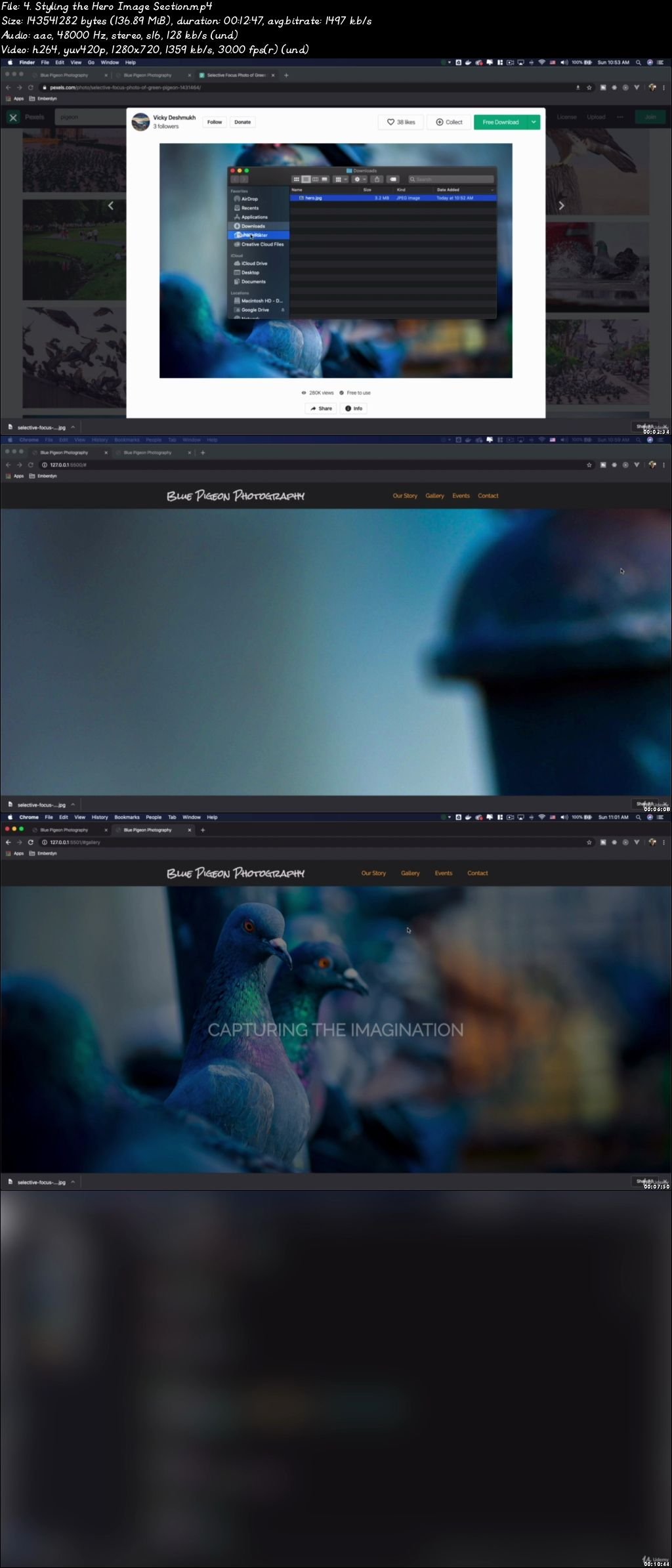The width and height of the screenshot is (672, 1568).
Task: Switch Finder window to column view
Action: coord(315,179)
